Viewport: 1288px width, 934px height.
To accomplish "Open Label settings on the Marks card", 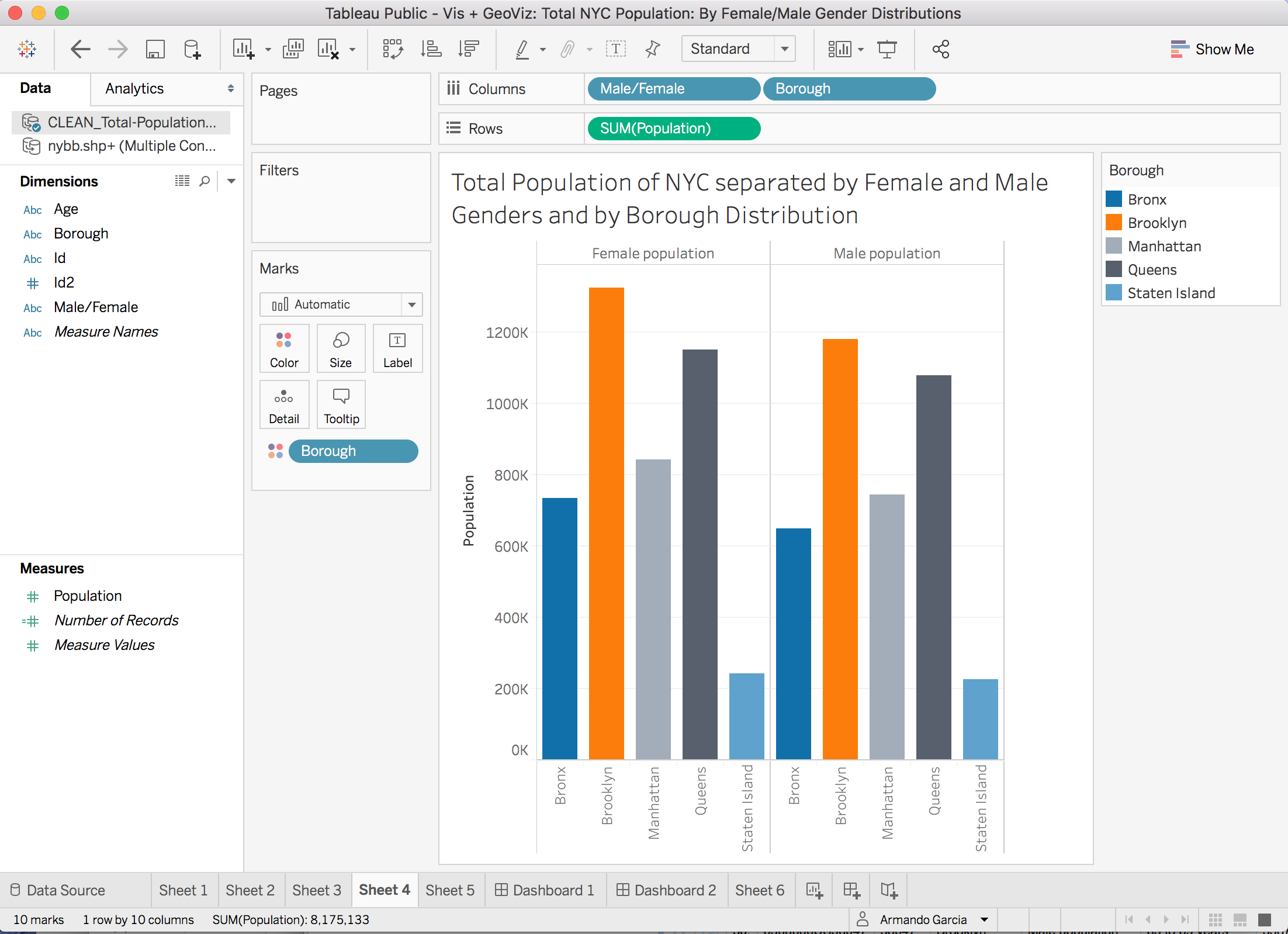I will [397, 348].
